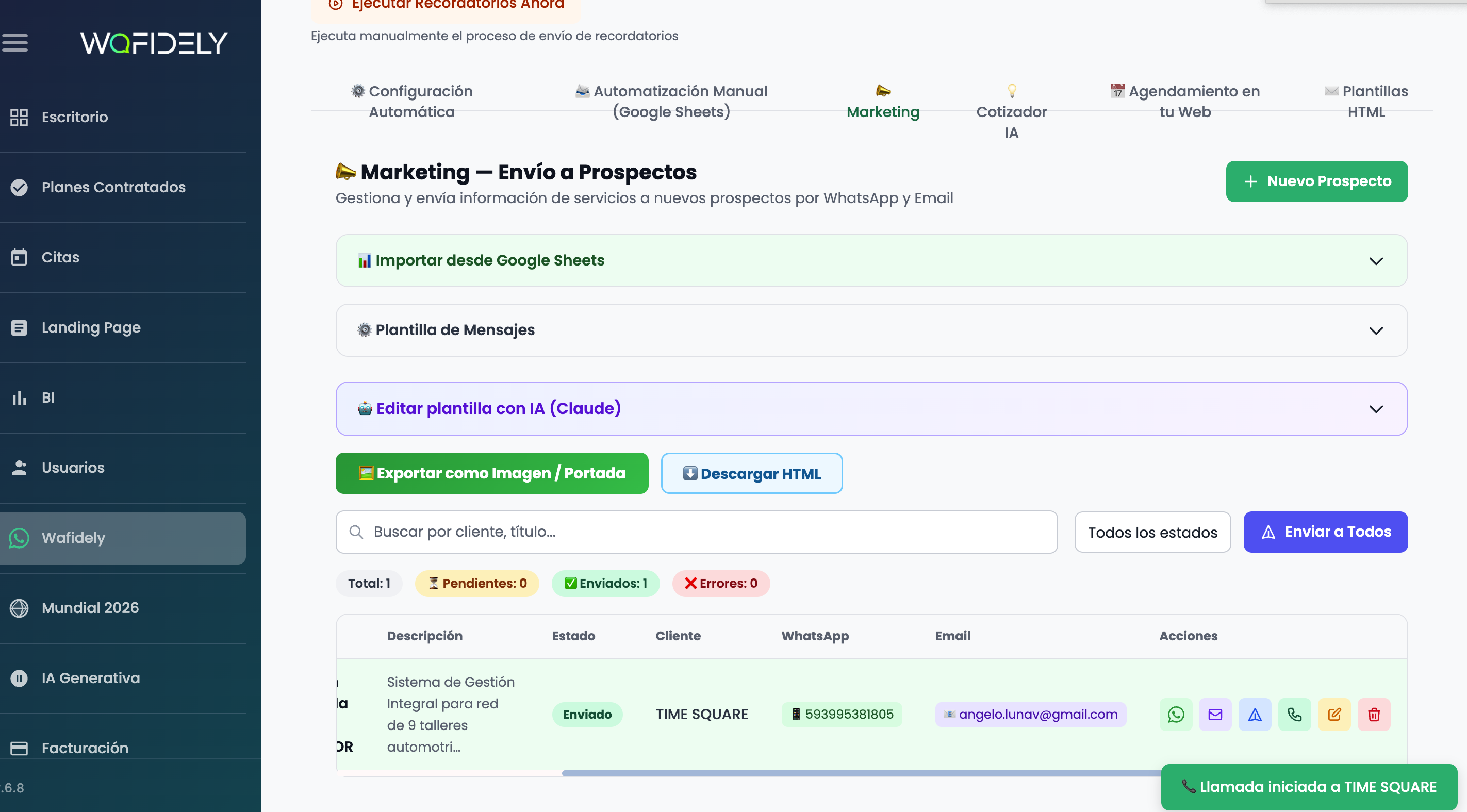Click the Citas calendar icon
This screenshot has width=1467, height=812.
(19, 257)
